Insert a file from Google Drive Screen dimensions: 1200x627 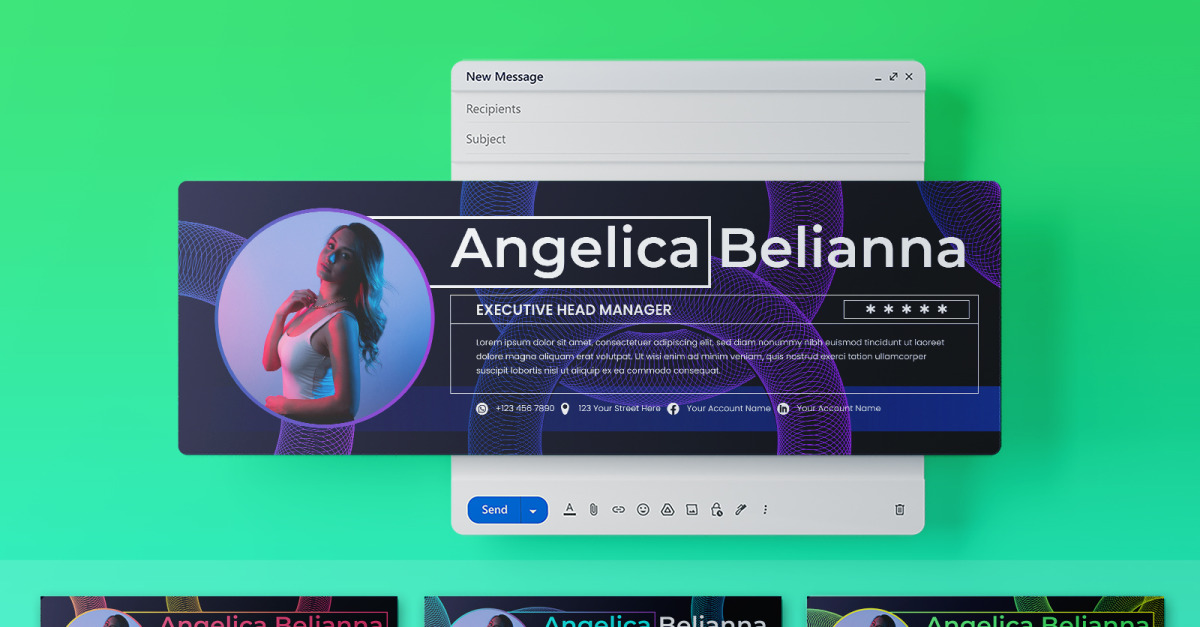[x=667, y=510]
